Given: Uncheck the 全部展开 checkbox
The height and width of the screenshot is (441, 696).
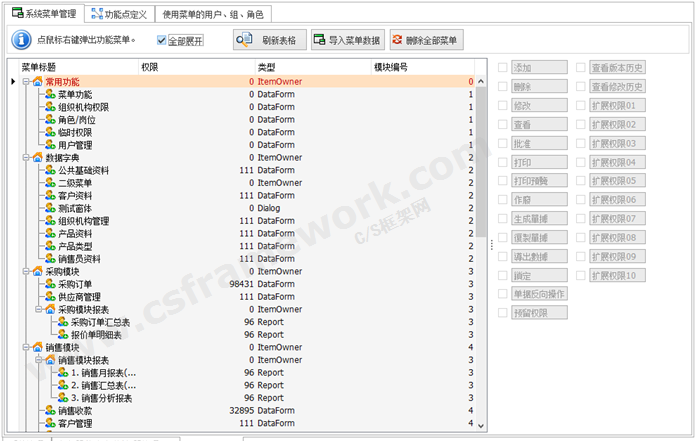Looking at the screenshot, I should (161, 40).
